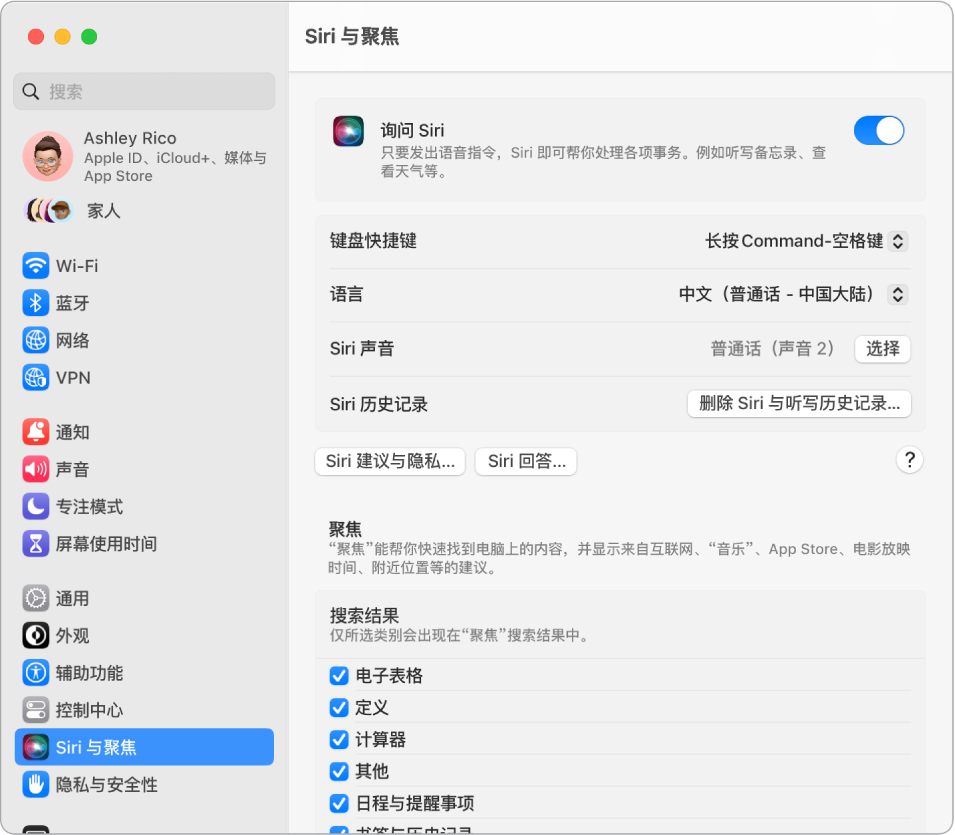
Task: Open Ashley Rico Apple ID account
Action: [x=144, y=156]
